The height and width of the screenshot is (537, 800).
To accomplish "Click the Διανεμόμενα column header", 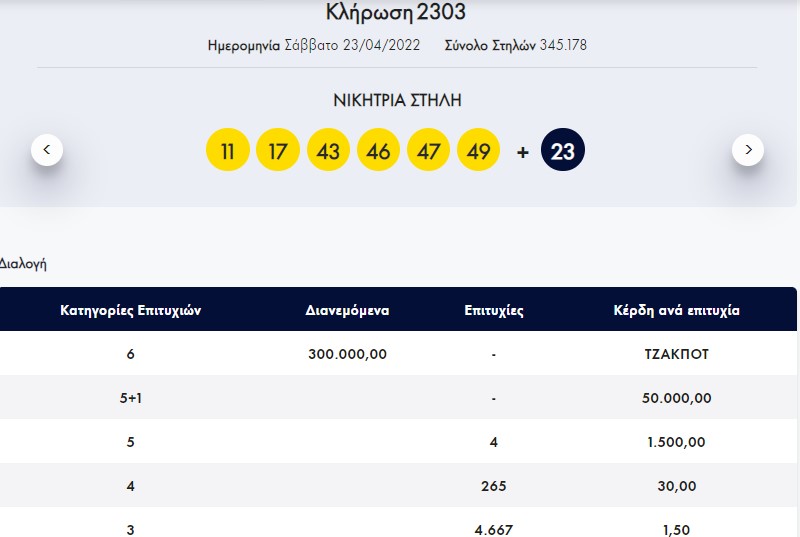I will pos(347,310).
